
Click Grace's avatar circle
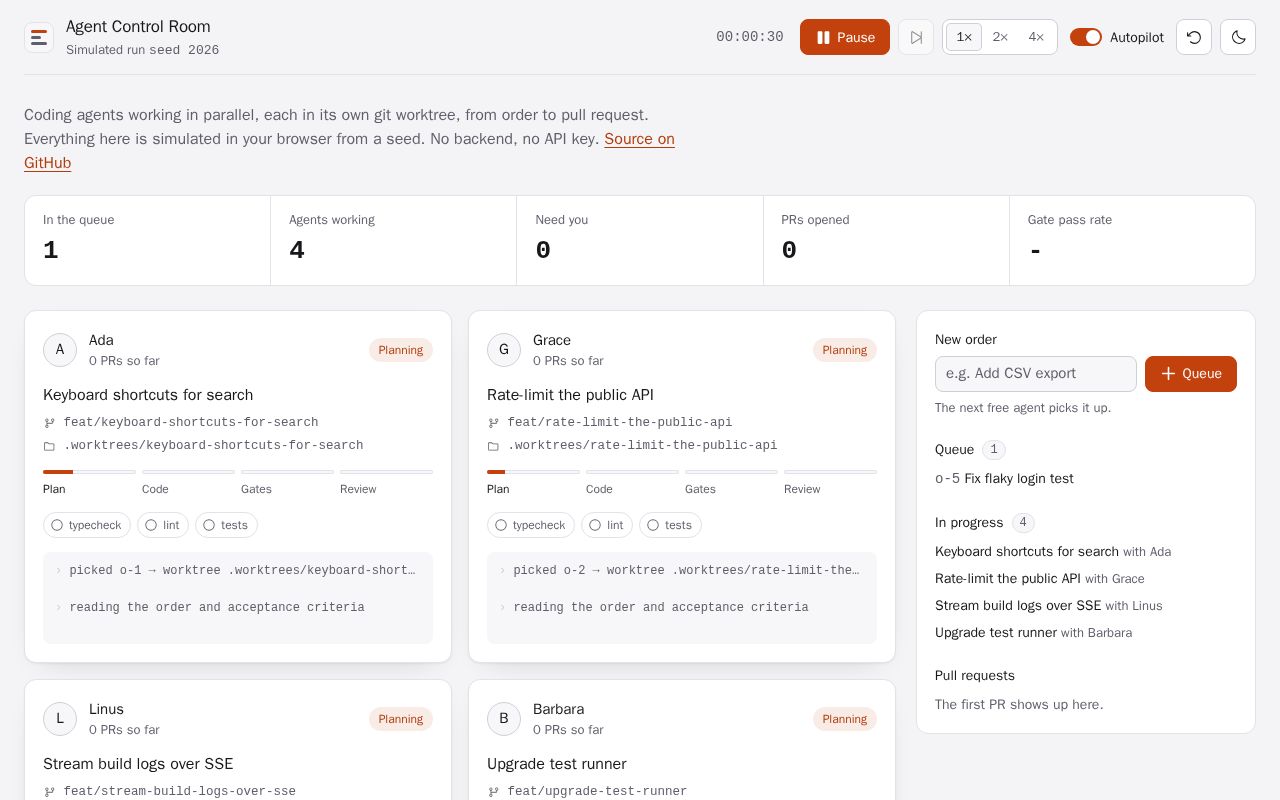pos(504,350)
